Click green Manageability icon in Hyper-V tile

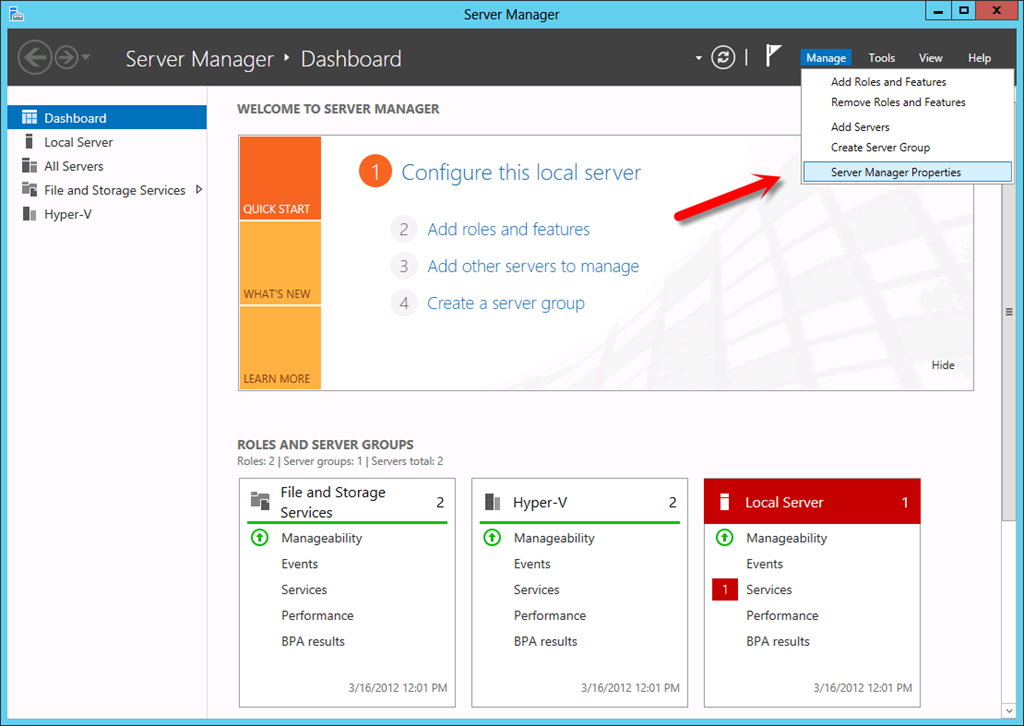click(492, 538)
